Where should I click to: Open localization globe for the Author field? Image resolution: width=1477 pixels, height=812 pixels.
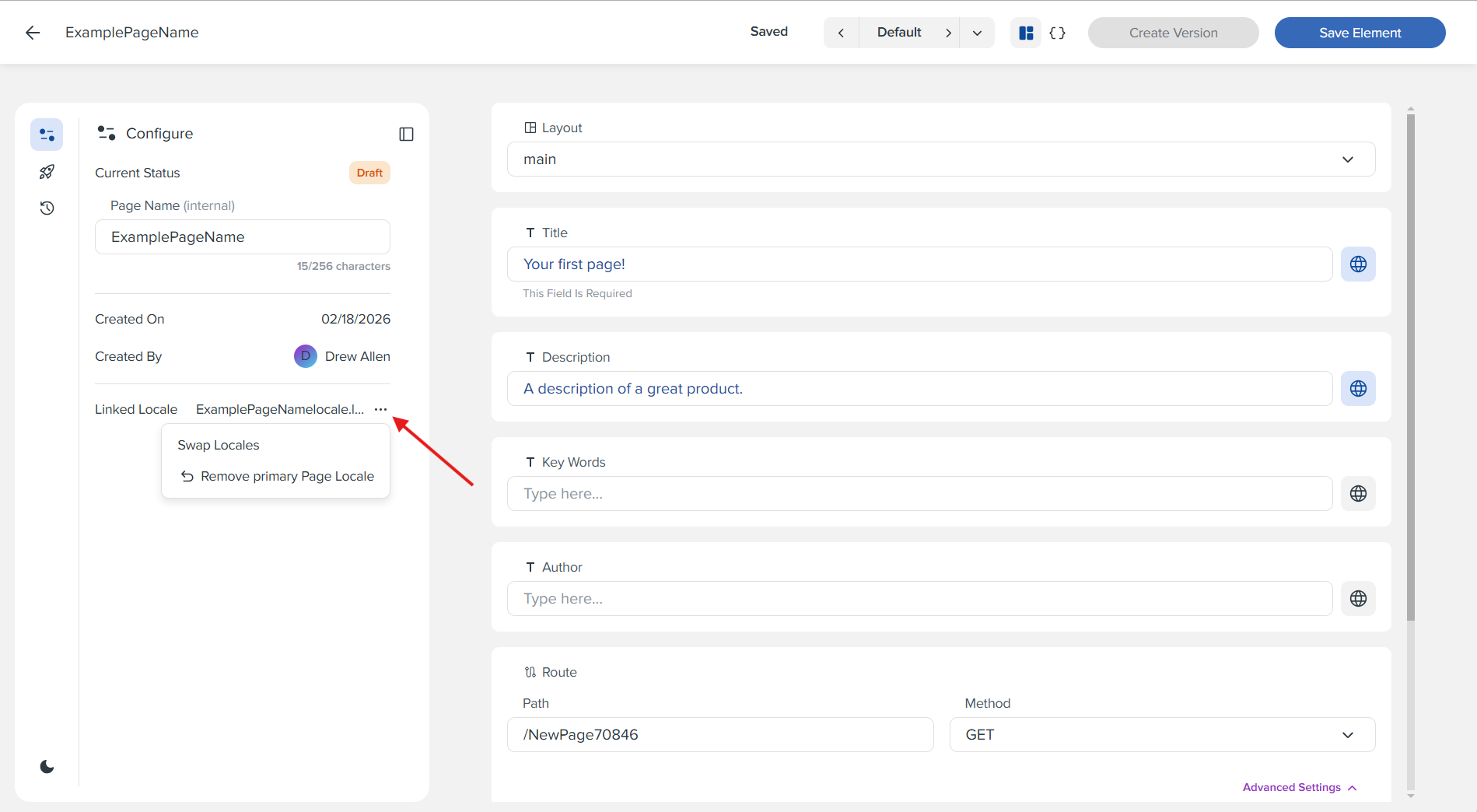1358,598
